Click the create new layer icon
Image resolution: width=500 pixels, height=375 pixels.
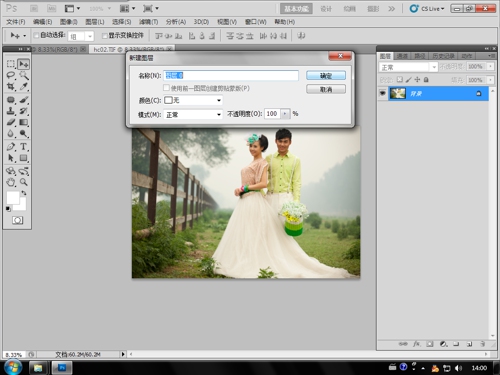pos(469,344)
